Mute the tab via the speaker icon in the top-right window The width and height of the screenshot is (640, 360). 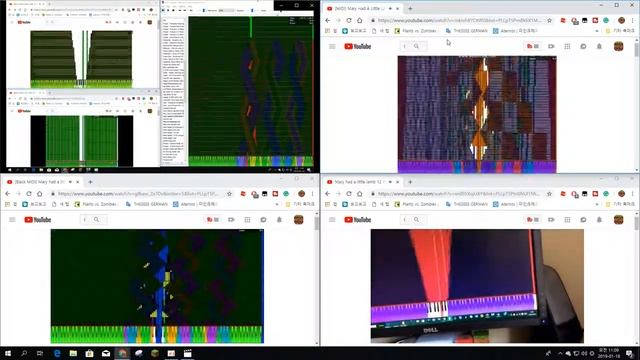pyautogui.click(x=391, y=8)
